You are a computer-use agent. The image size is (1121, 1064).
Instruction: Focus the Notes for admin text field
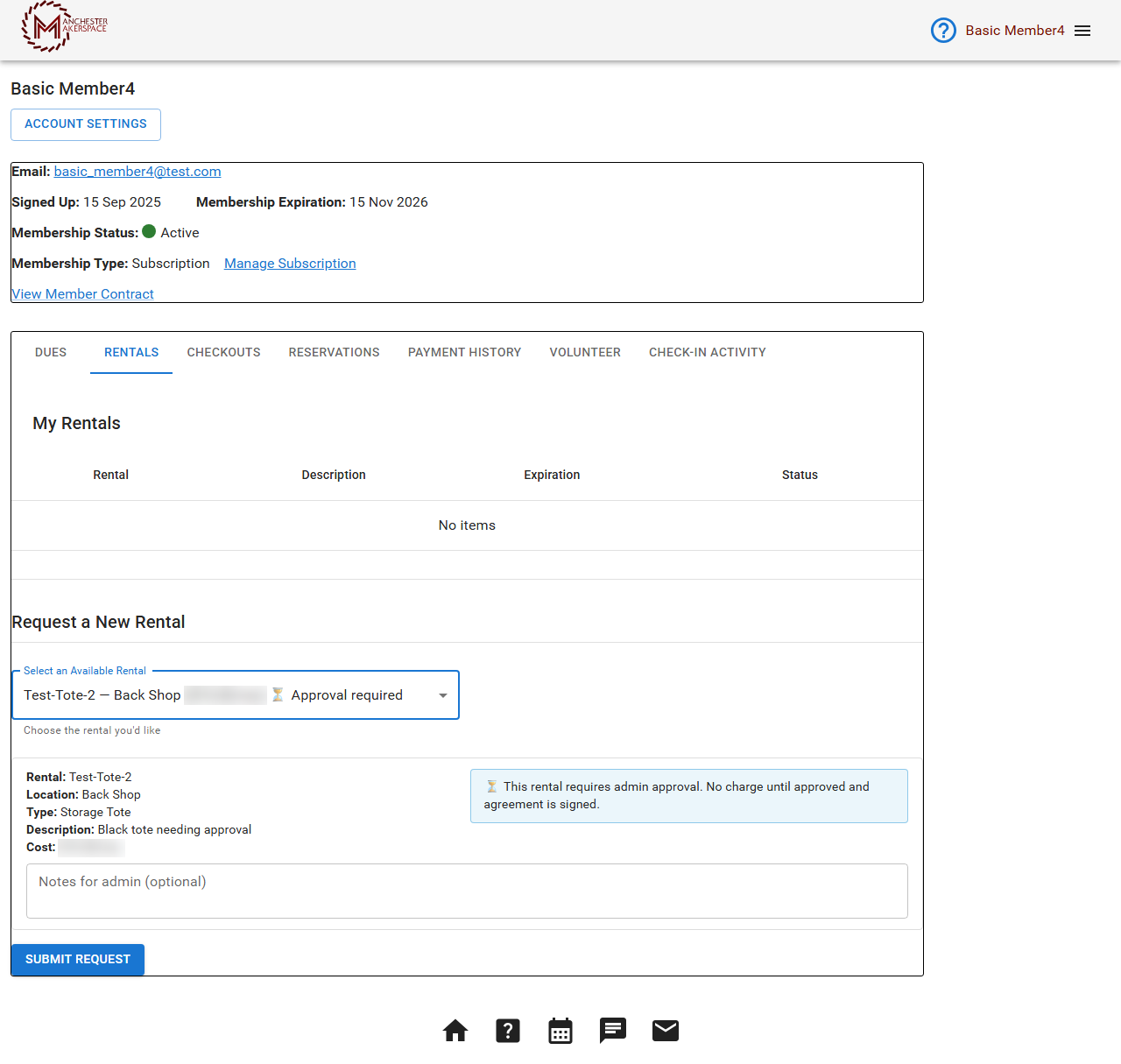(x=467, y=891)
